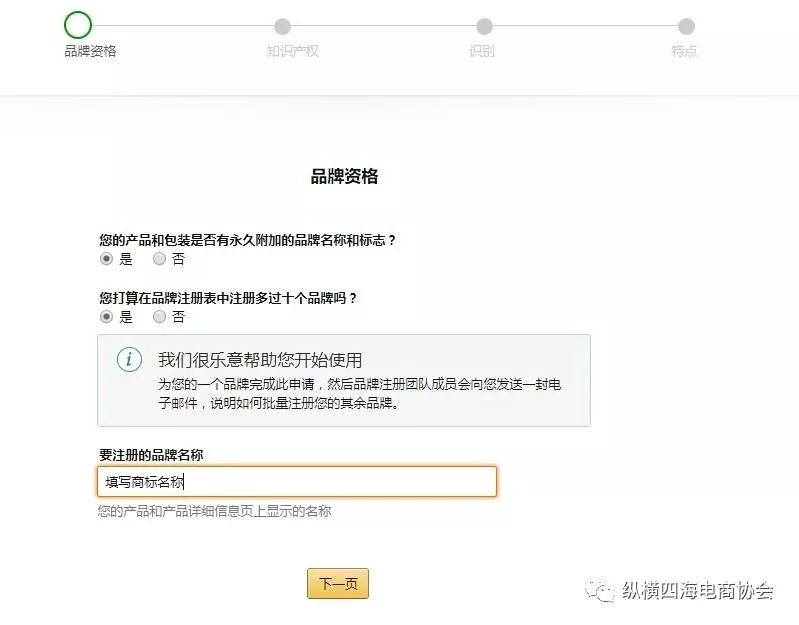Screen dimensions: 799x625
Task: Click the 品牌资格 page heading
Action: [344, 176]
